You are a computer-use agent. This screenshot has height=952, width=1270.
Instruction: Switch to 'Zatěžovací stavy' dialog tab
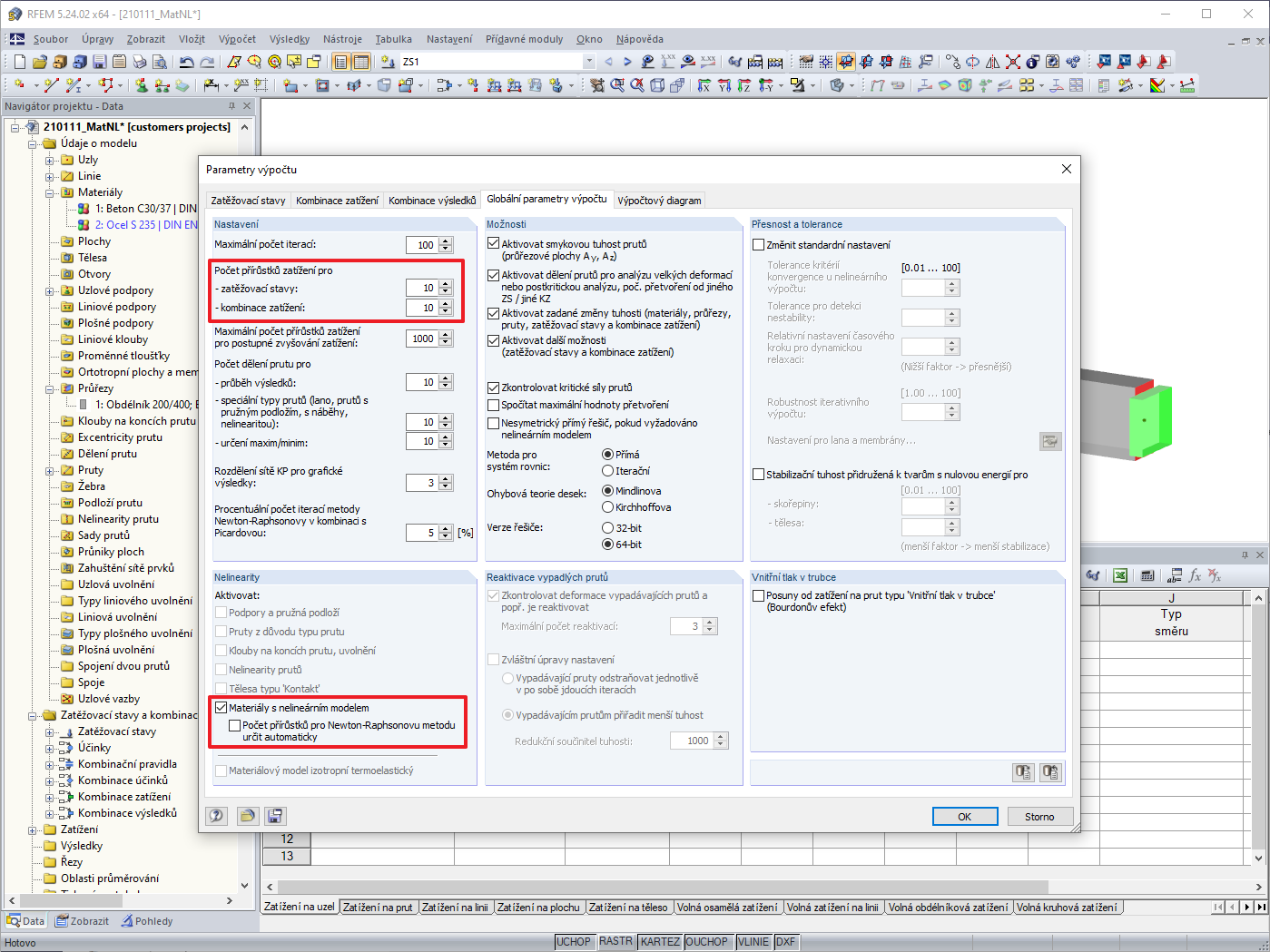tap(248, 201)
